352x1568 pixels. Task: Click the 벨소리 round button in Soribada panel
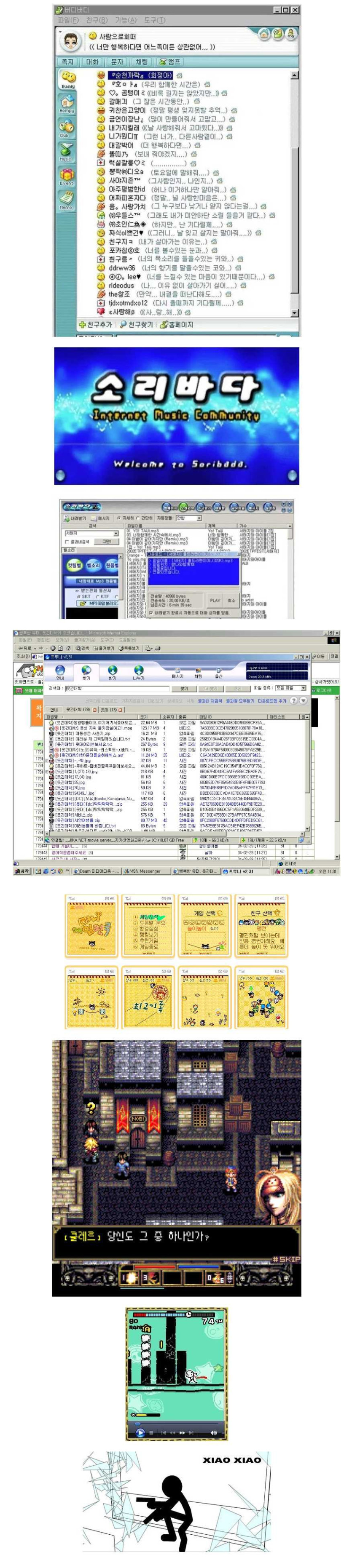tap(93, 565)
